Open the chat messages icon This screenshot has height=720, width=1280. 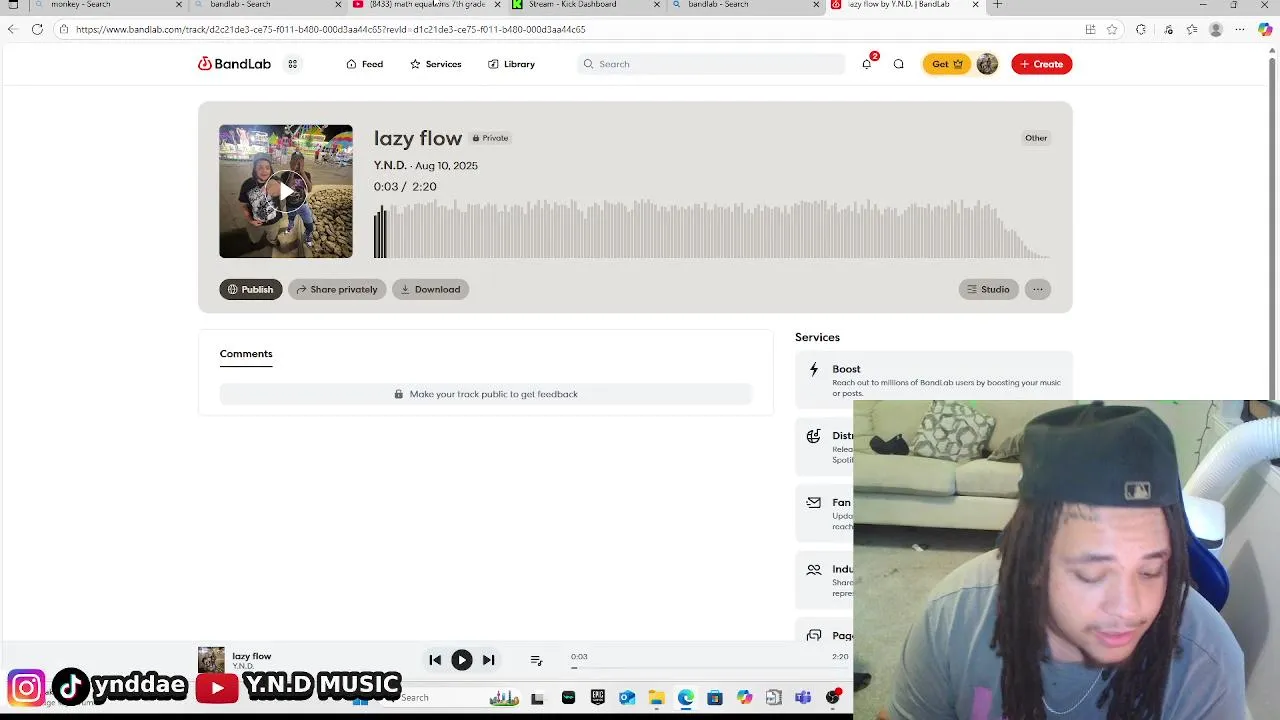pos(898,64)
